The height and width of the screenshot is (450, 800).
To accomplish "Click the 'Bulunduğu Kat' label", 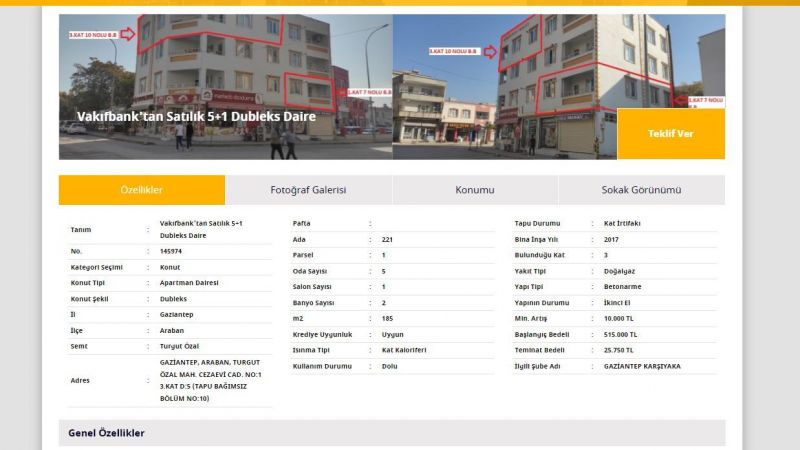I will pos(539,255).
